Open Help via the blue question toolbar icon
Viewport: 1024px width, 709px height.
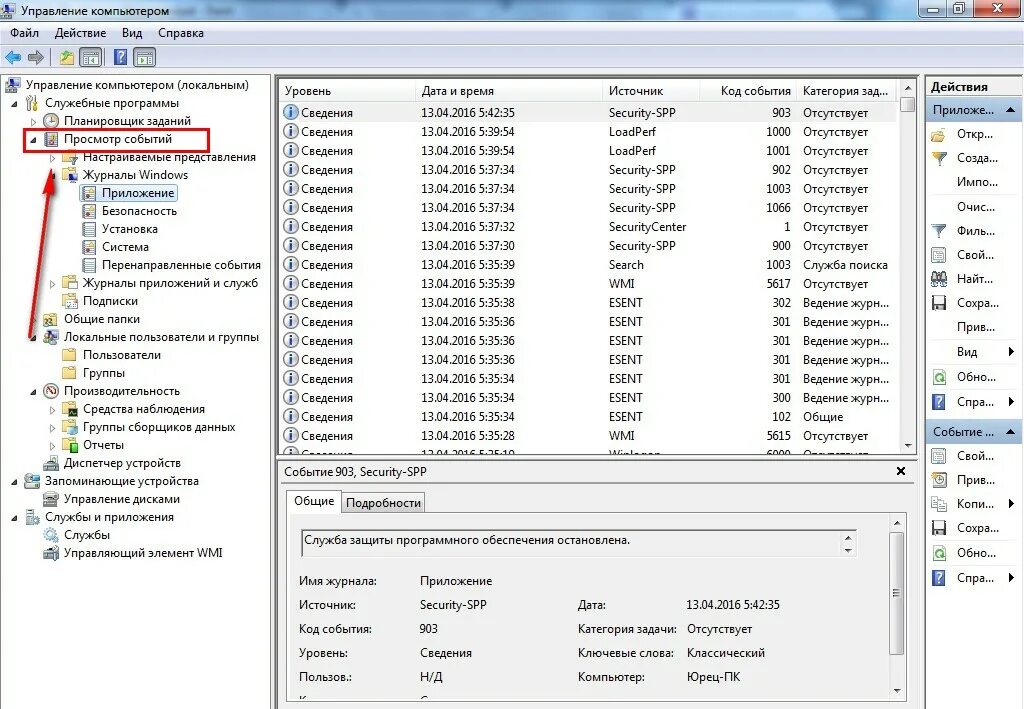click(120, 57)
